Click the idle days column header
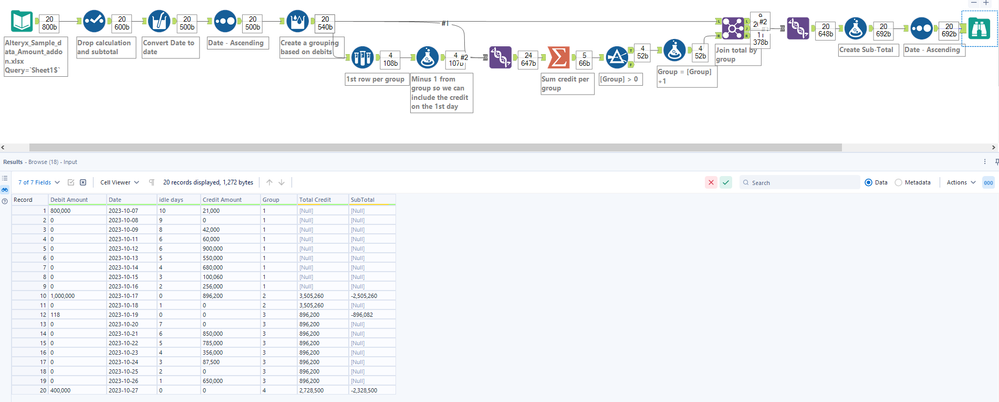The width and height of the screenshot is (999, 402). point(178,199)
